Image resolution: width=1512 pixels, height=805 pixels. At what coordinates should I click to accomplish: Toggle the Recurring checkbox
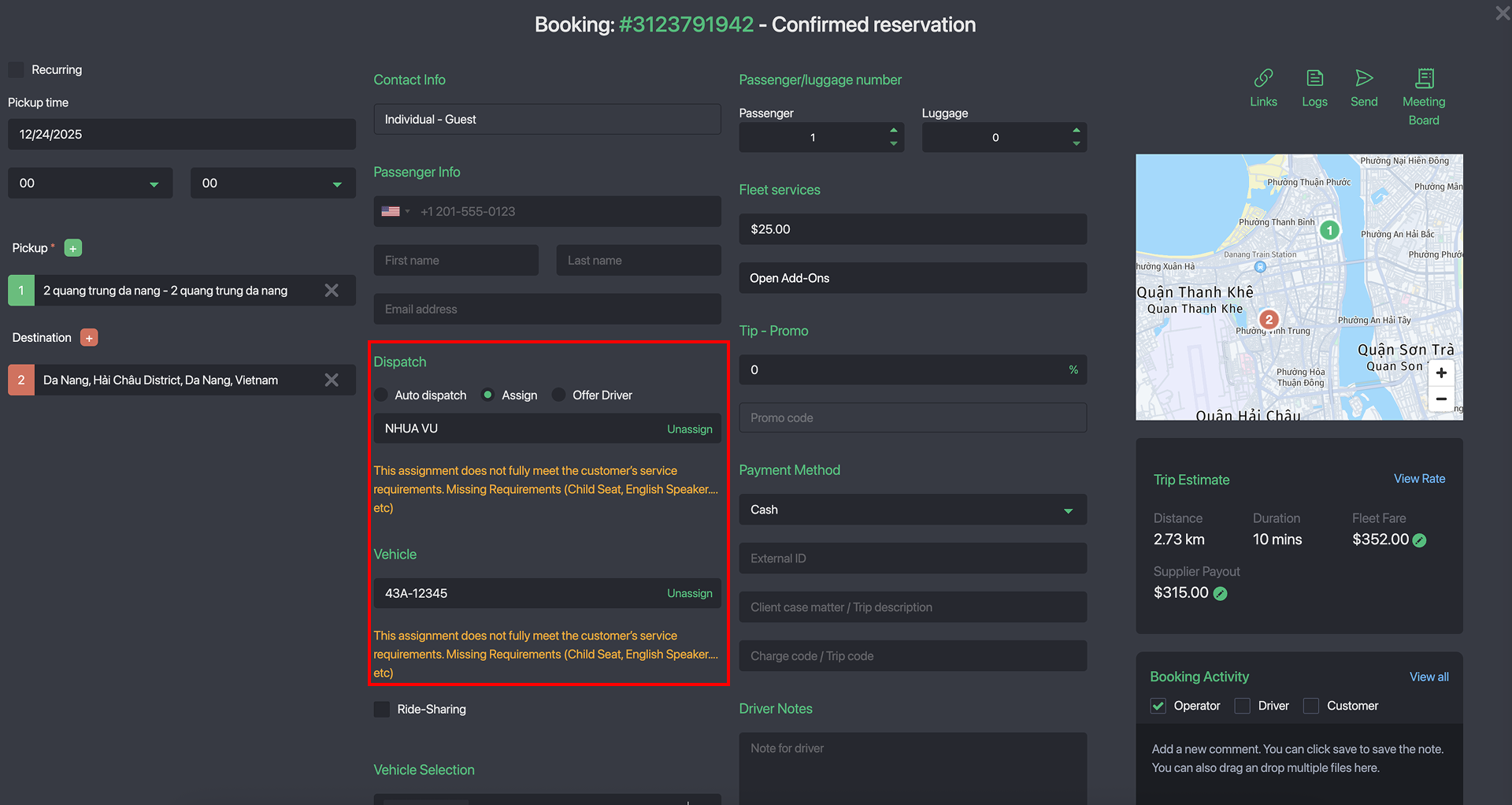pos(16,69)
